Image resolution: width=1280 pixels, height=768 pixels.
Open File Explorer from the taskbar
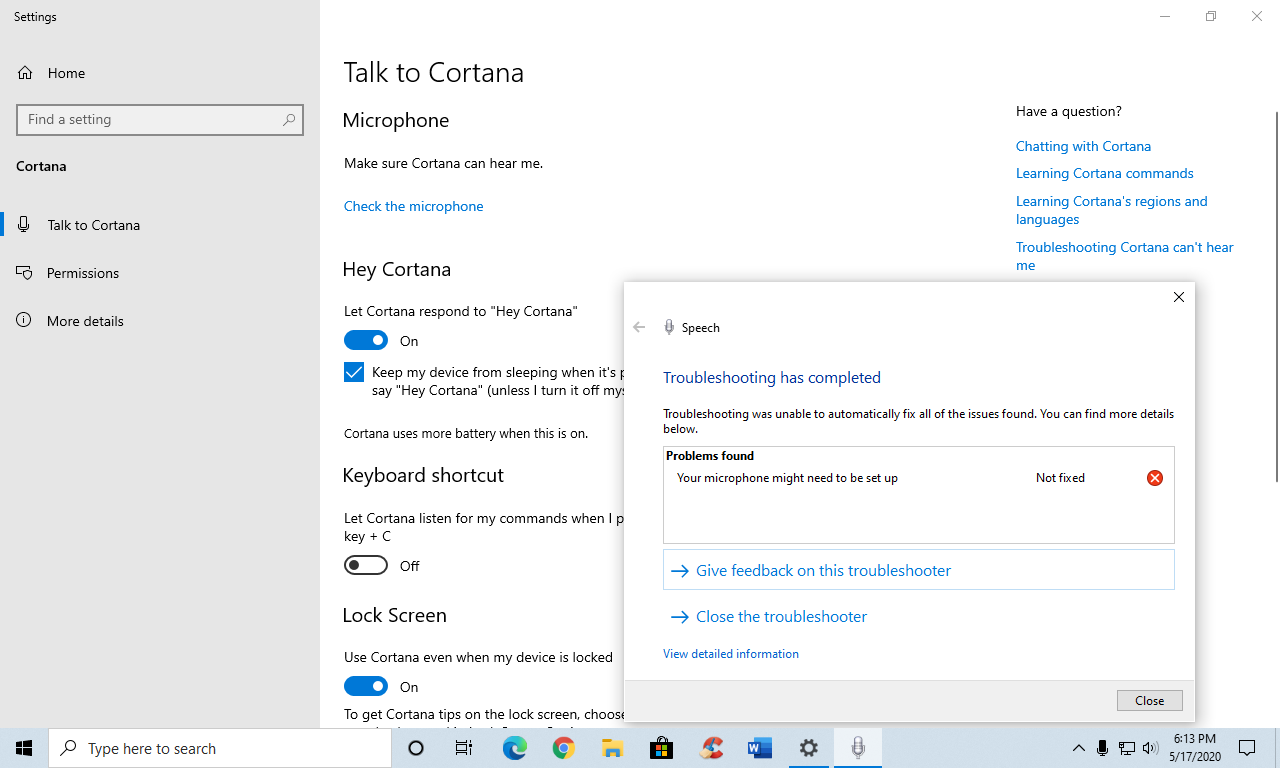[x=613, y=748]
